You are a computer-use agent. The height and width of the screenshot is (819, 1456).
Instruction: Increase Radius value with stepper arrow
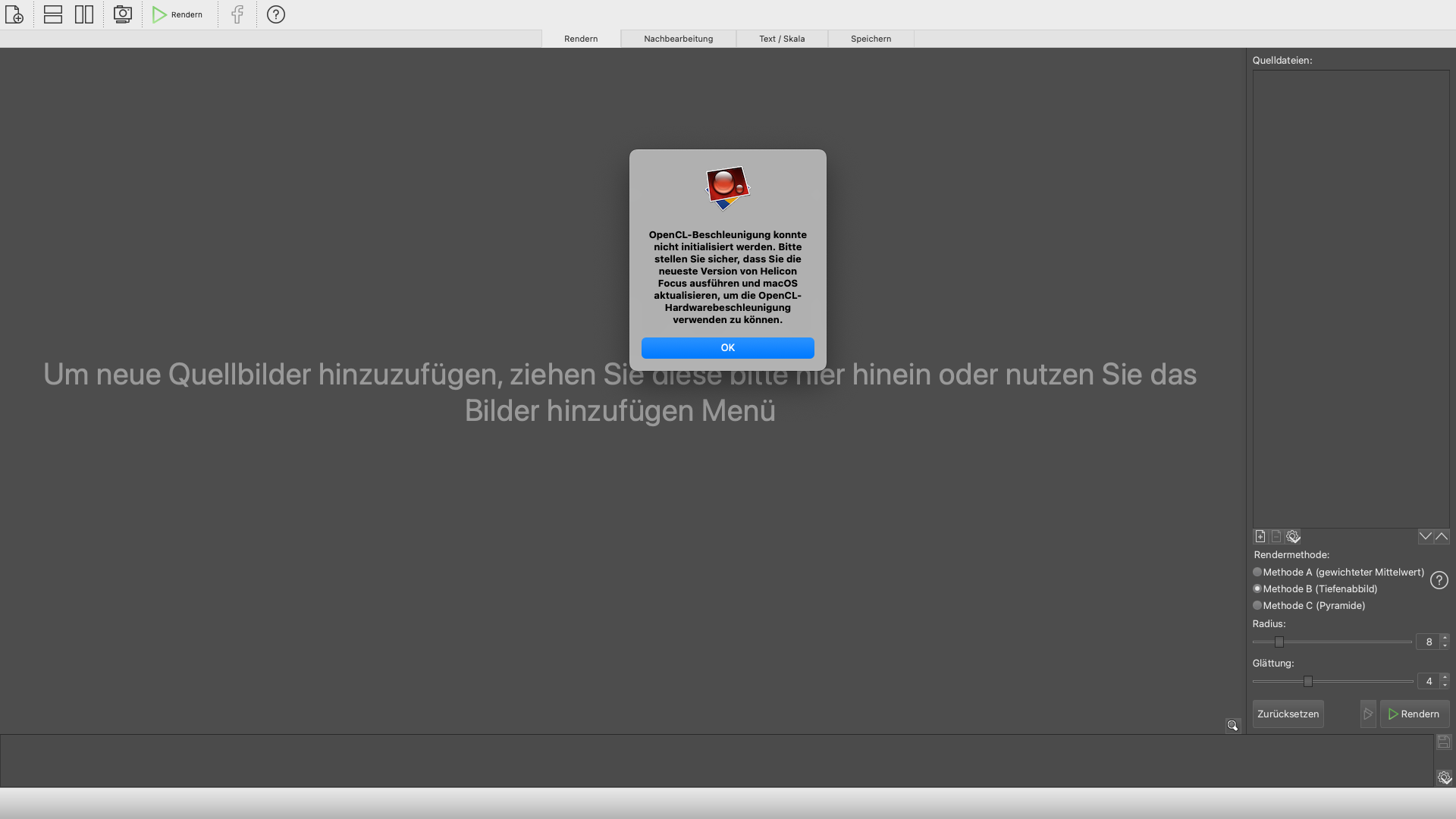point(1445,638)
